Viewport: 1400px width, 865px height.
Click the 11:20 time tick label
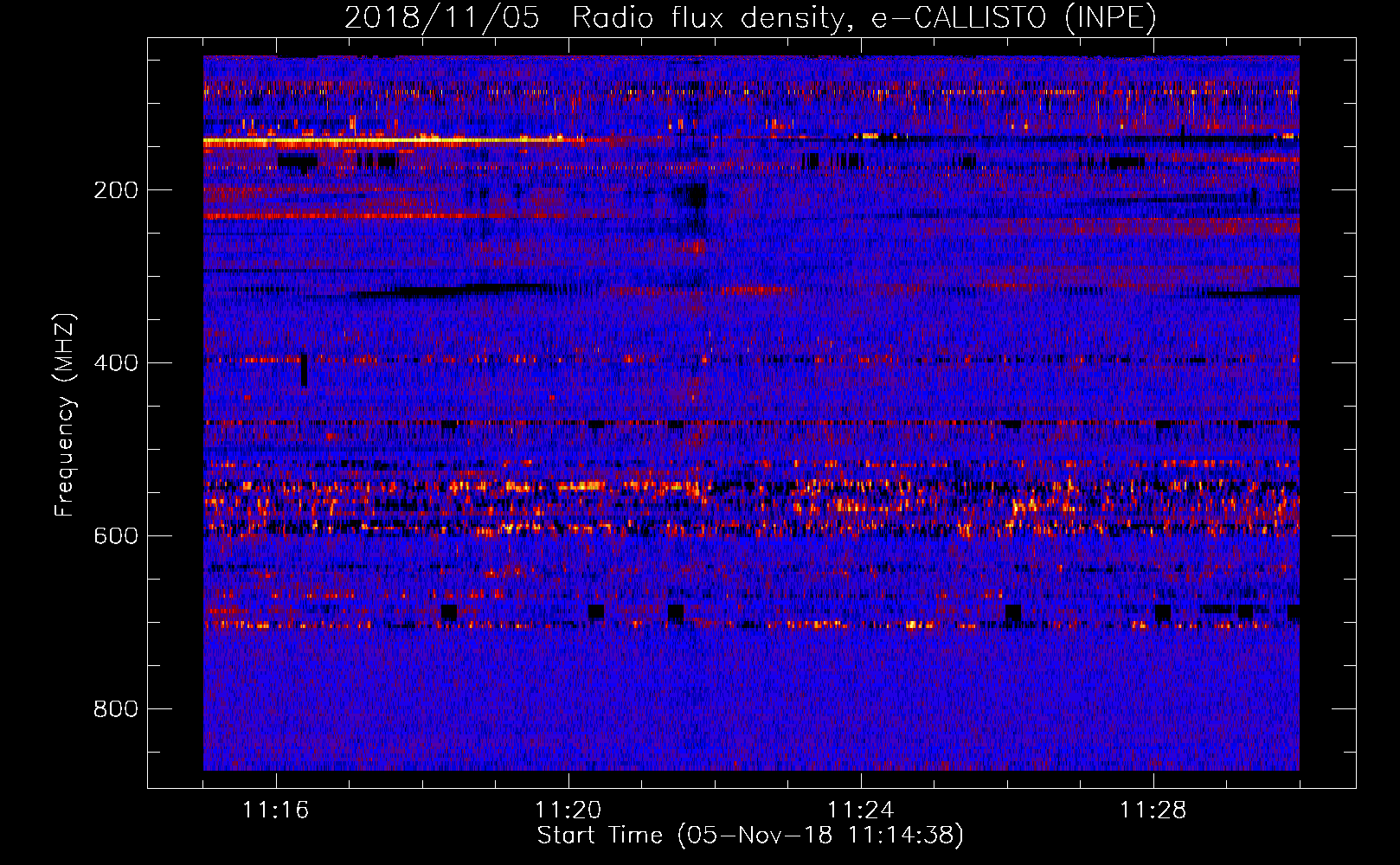click(x=568, y=811)
